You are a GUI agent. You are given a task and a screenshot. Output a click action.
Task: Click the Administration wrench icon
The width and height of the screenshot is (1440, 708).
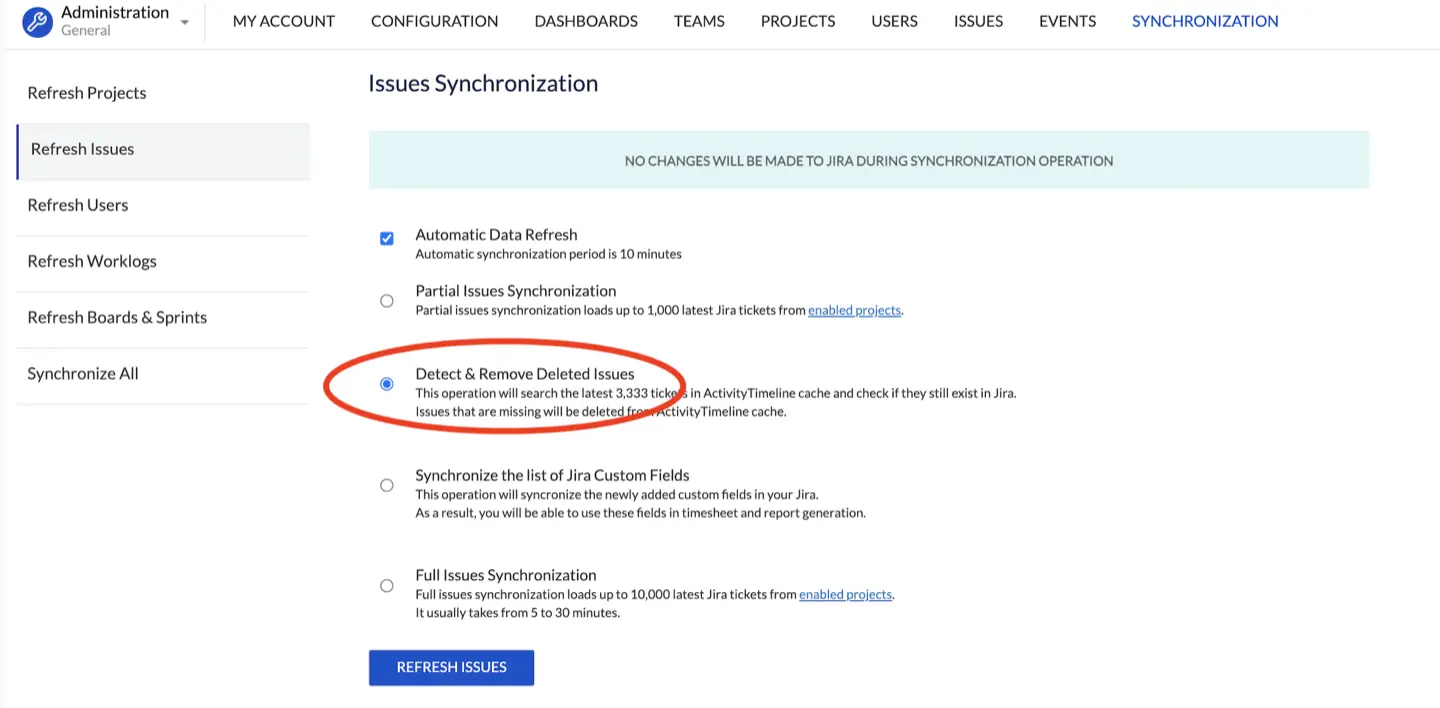point(37,21)
